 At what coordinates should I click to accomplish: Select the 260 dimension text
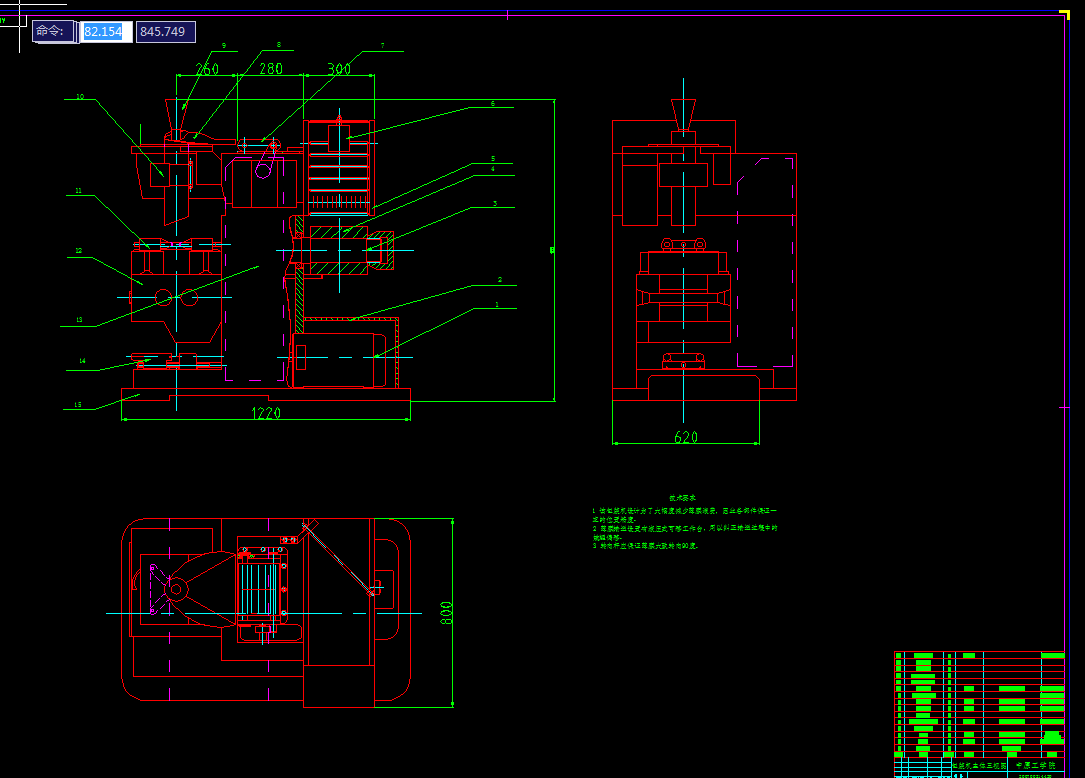click(207, 69)
